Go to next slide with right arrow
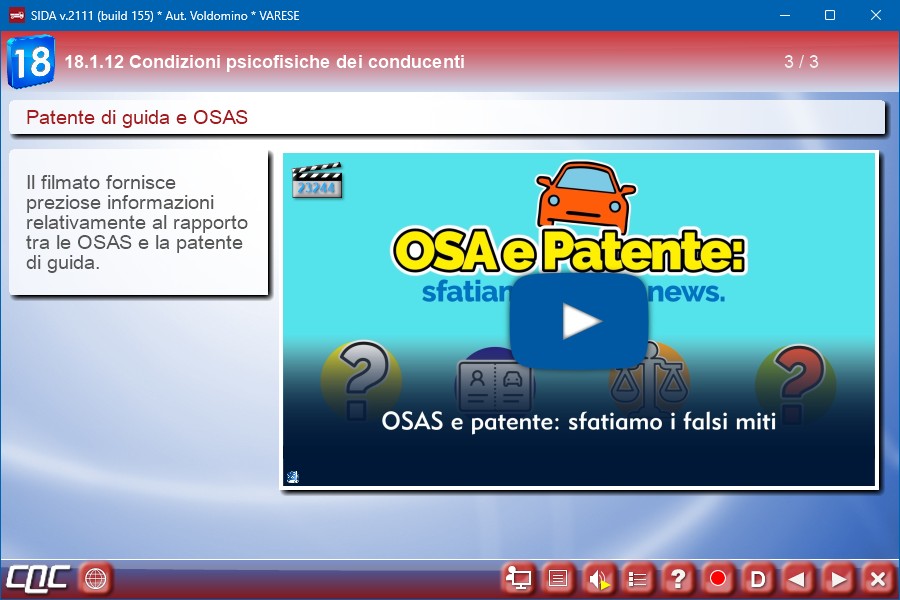Viewport: 900px width, 600px height. 838,578
